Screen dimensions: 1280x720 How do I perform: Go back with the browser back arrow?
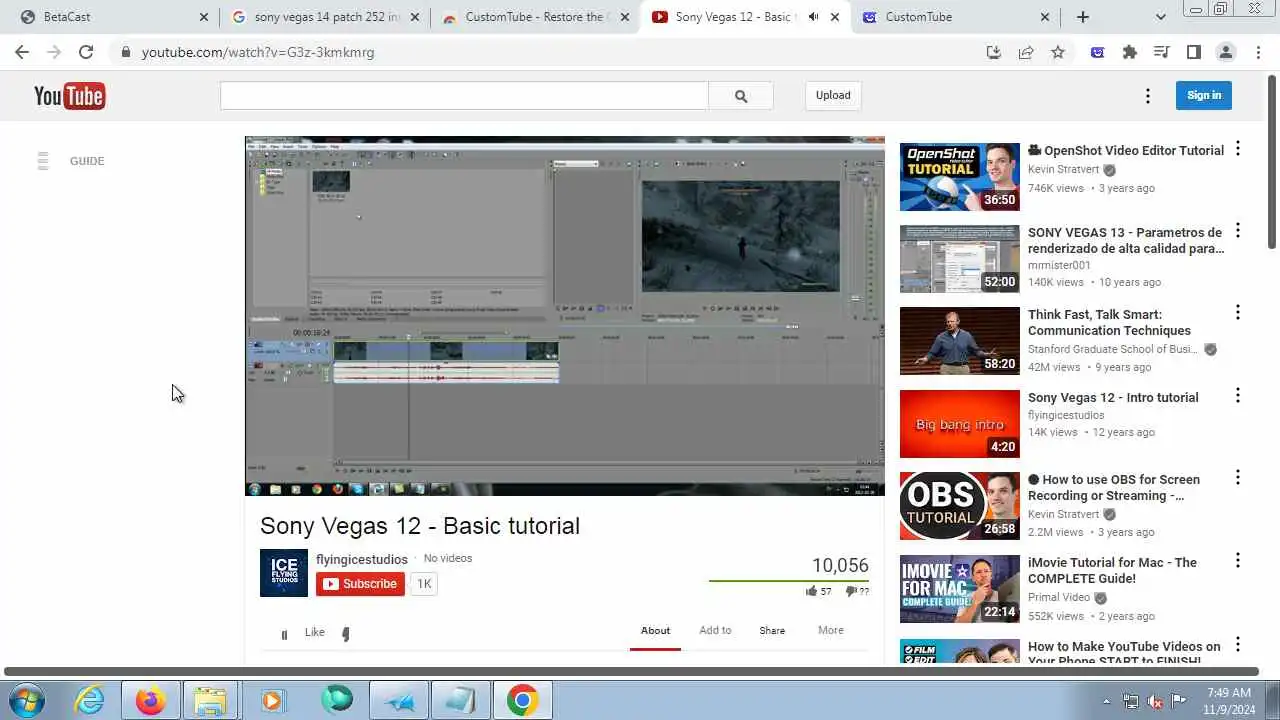pos(22,52)
